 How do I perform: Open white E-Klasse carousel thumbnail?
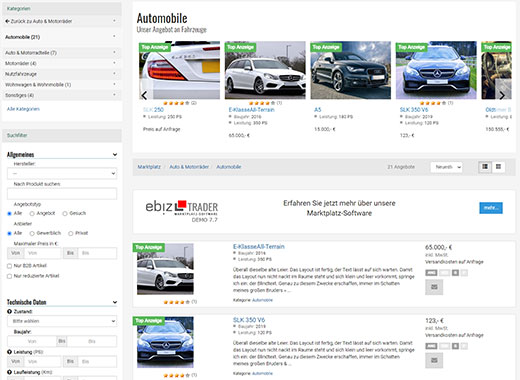(x=265, y=70)
